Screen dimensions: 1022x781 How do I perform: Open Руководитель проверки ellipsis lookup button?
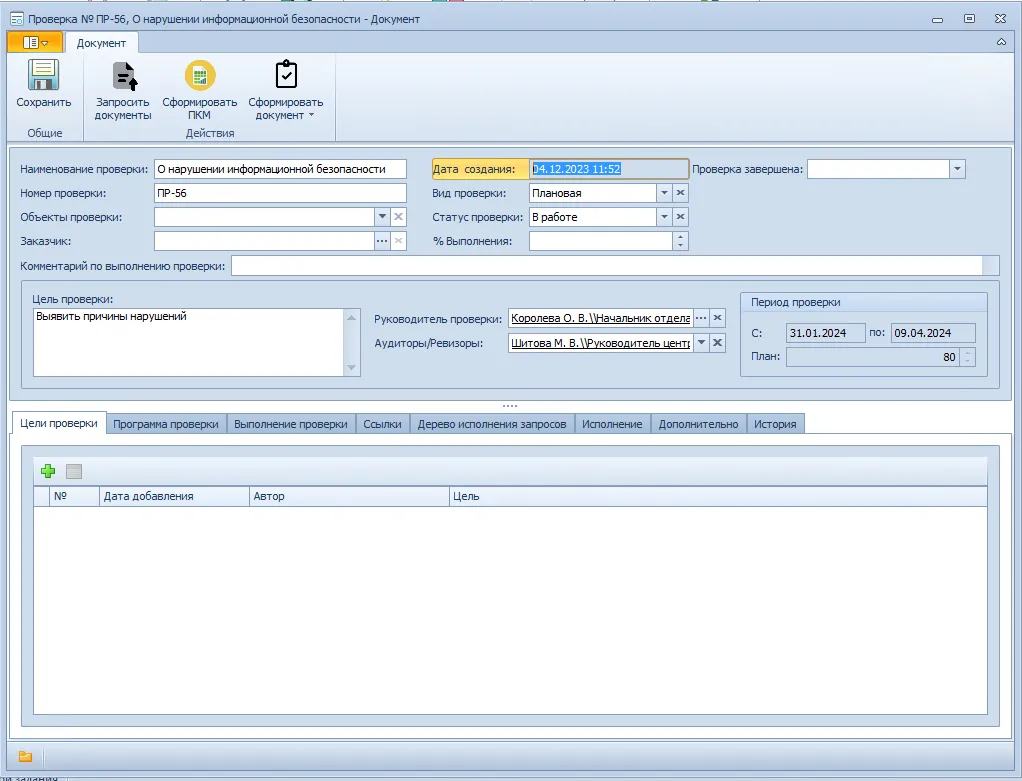[701, 318]
